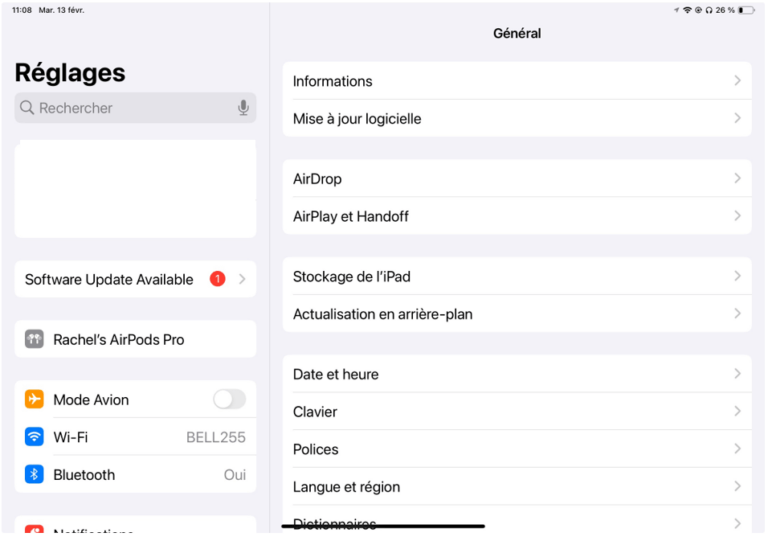Open Date et heure settings
Viewport: 768px width, 545px height.
tap(517, 374)
